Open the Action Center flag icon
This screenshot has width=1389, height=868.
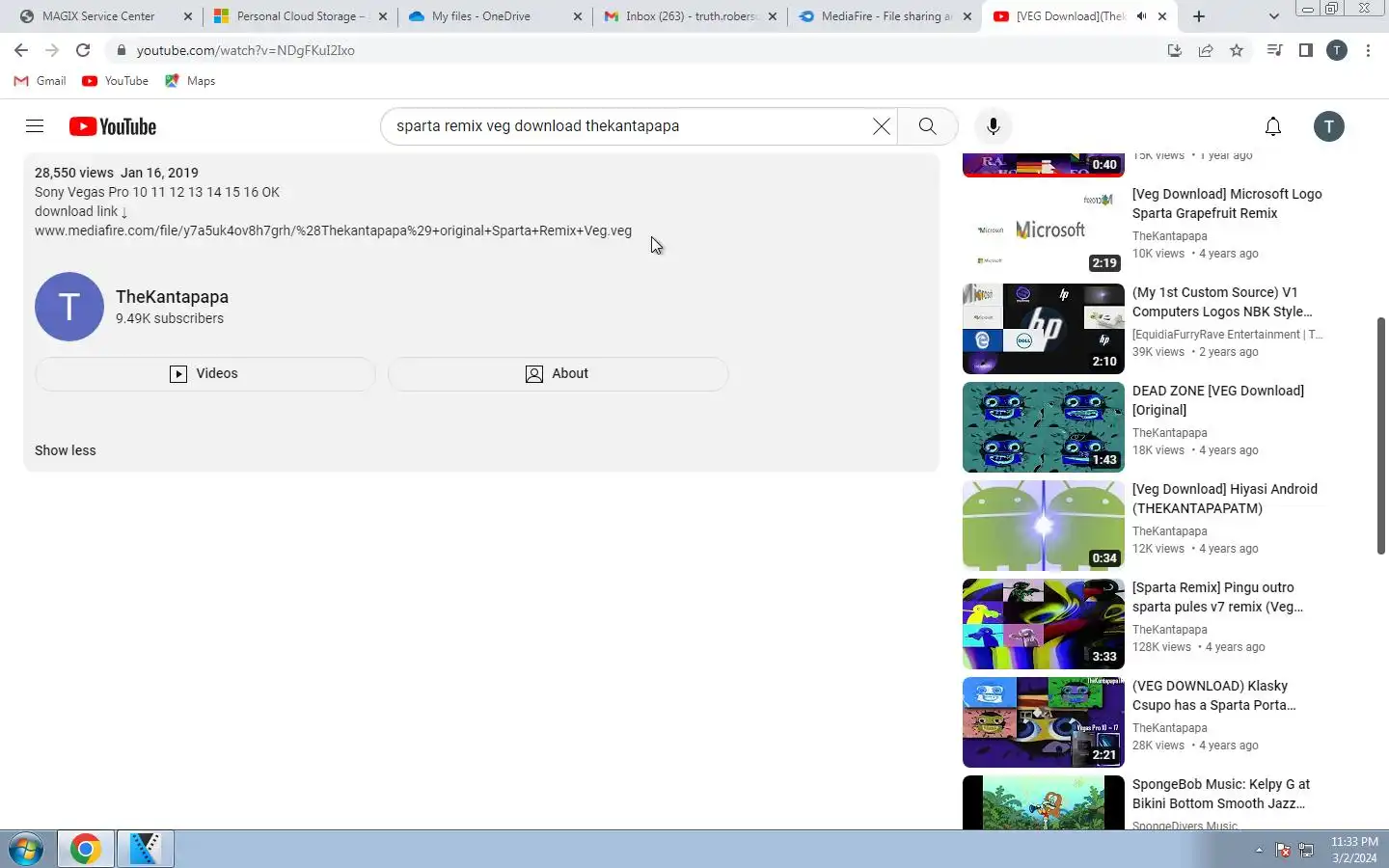coord(1283,850)
